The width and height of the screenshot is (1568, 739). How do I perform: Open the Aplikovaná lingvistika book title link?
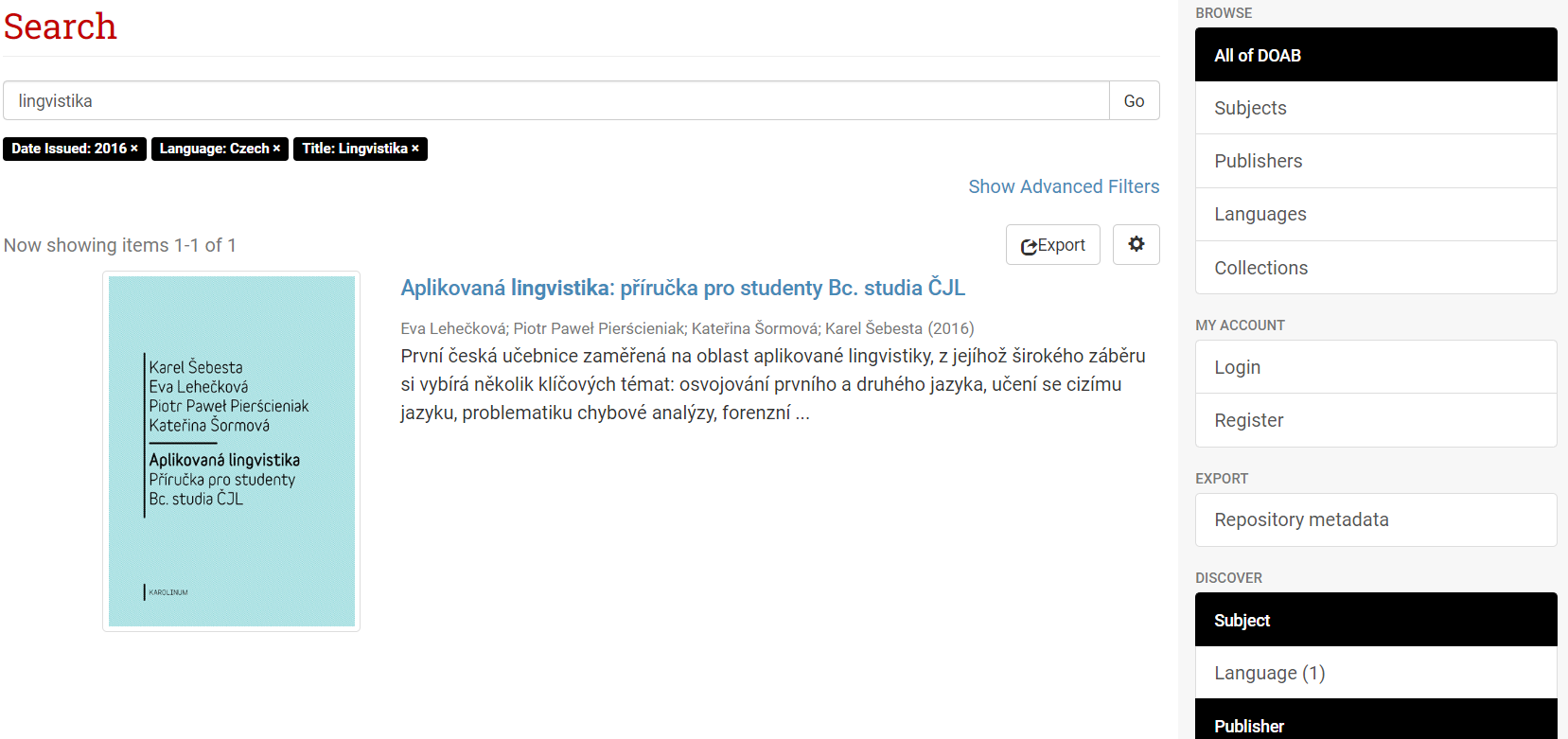tap(682, 288)
